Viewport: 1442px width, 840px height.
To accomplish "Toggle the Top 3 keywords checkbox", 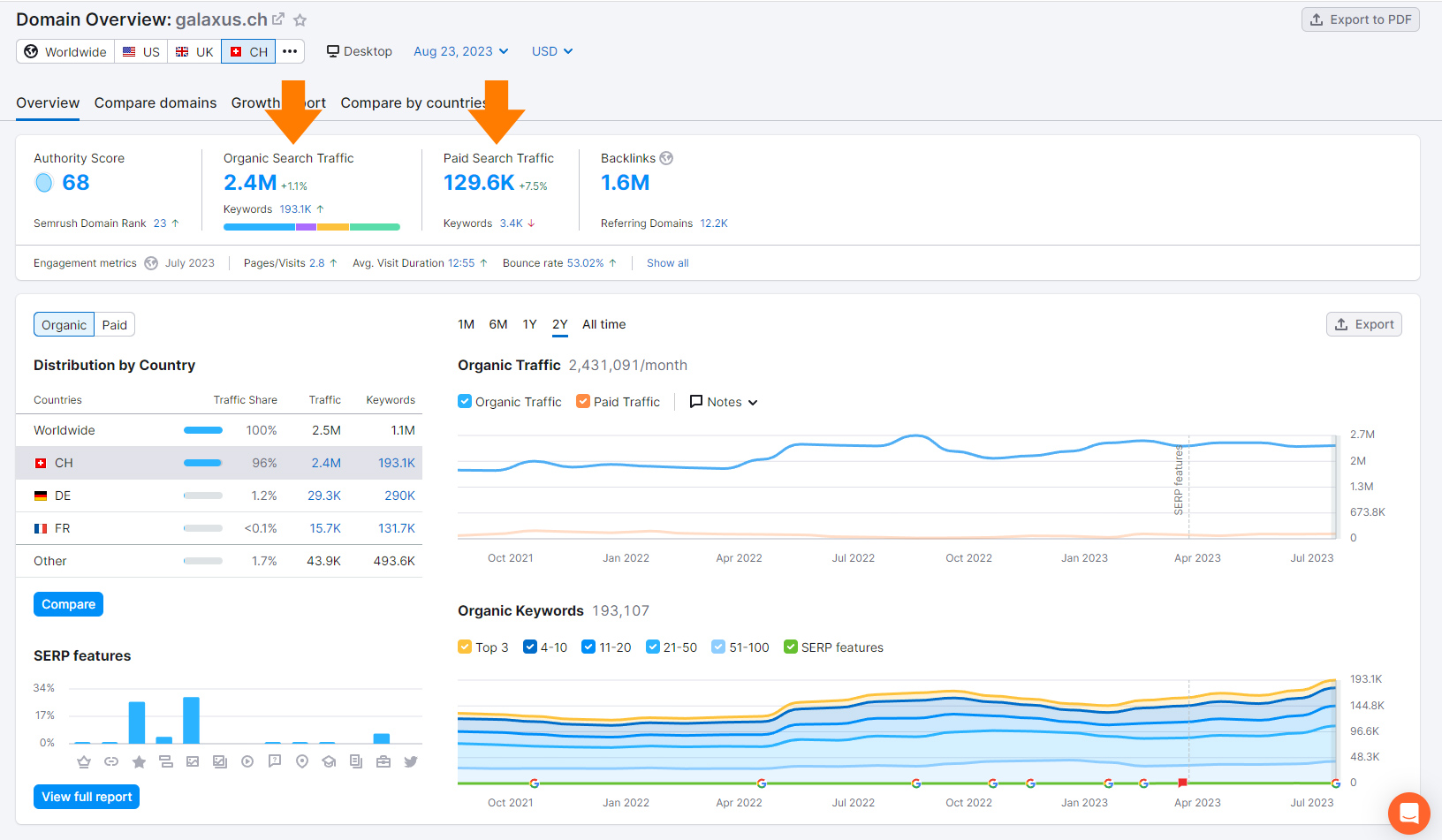I will (x=465, y=647).
